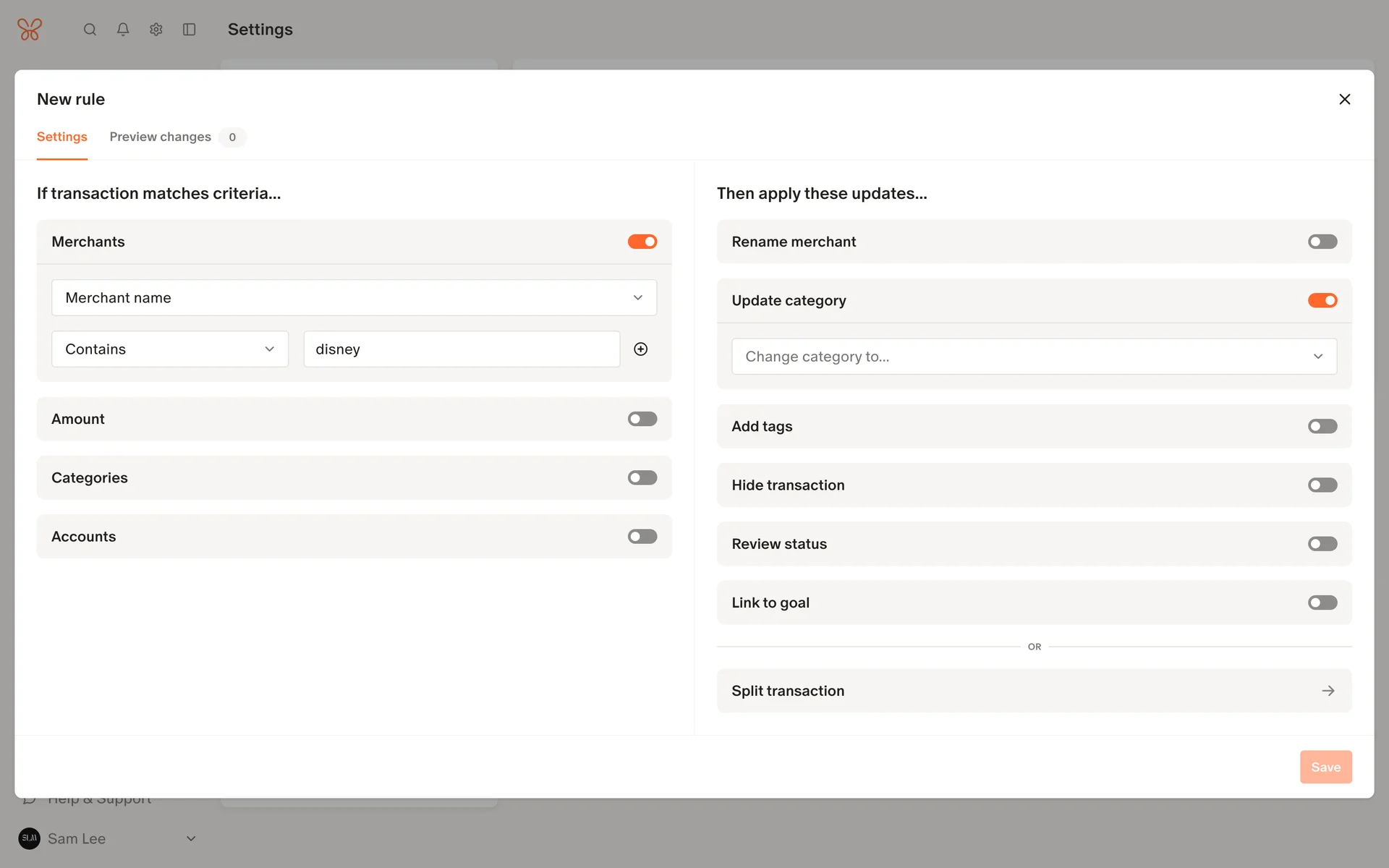Click the butterfly app logo

click(x=30, y=30)
